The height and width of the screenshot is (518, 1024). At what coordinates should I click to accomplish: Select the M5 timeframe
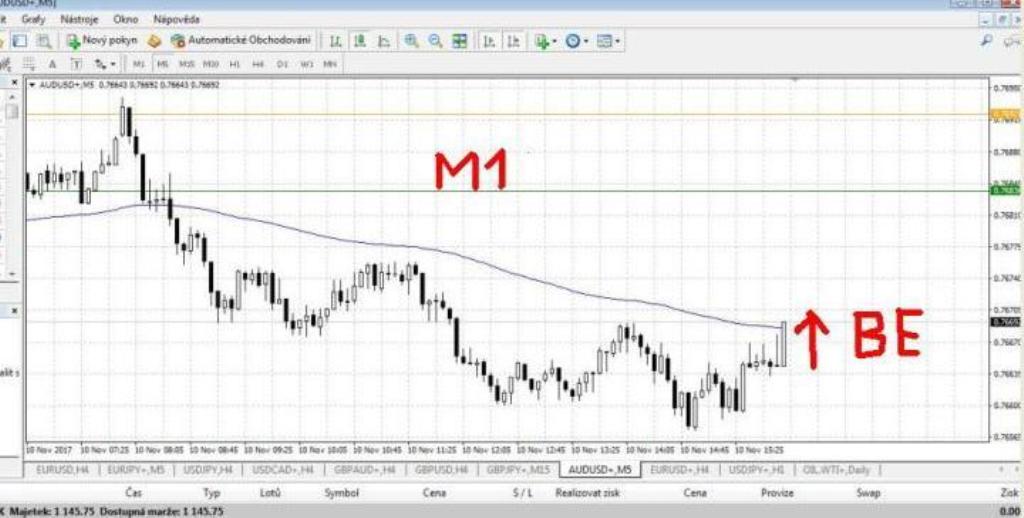click(x=163, y=64)
